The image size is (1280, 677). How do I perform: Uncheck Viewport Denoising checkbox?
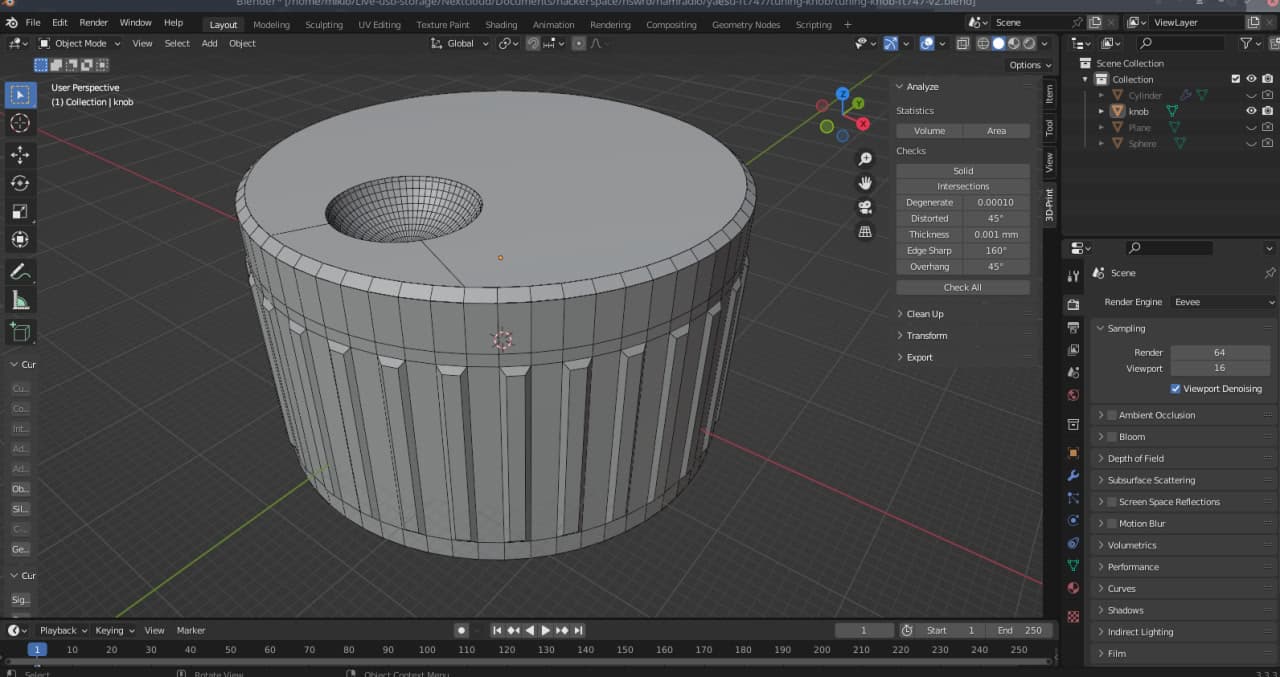[1175, 388]
